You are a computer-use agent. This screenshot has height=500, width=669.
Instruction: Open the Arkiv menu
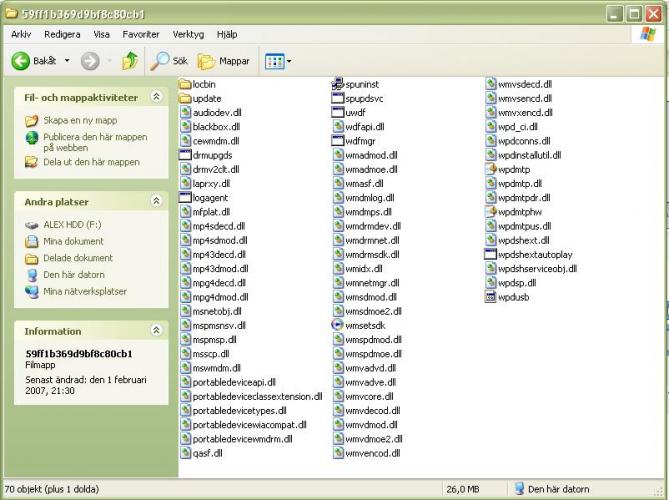[21, 33]
